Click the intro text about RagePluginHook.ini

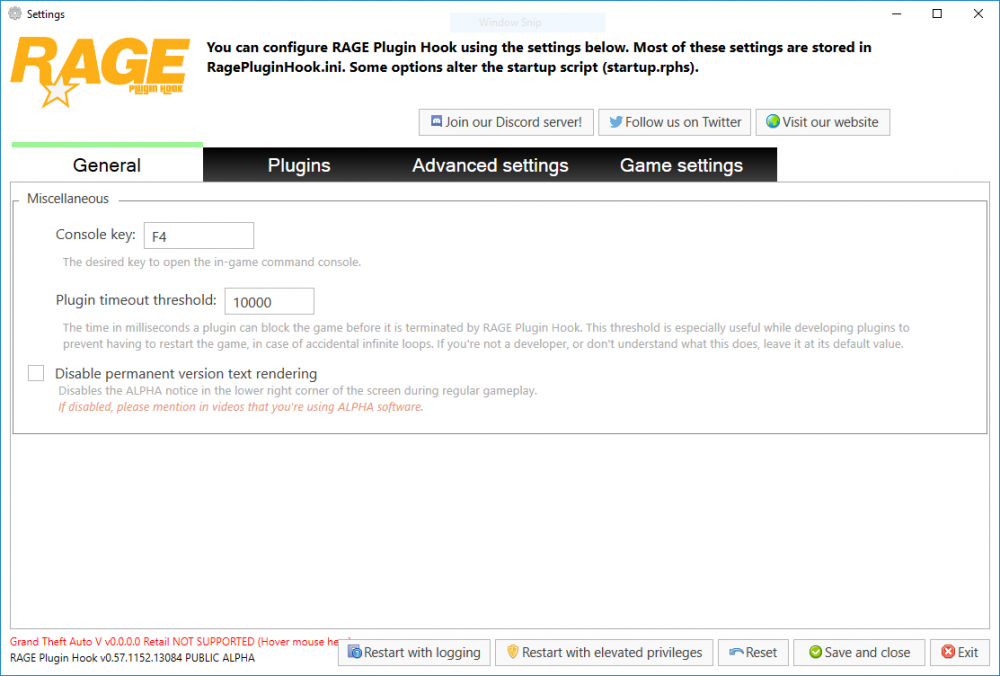tap(539, 57)
